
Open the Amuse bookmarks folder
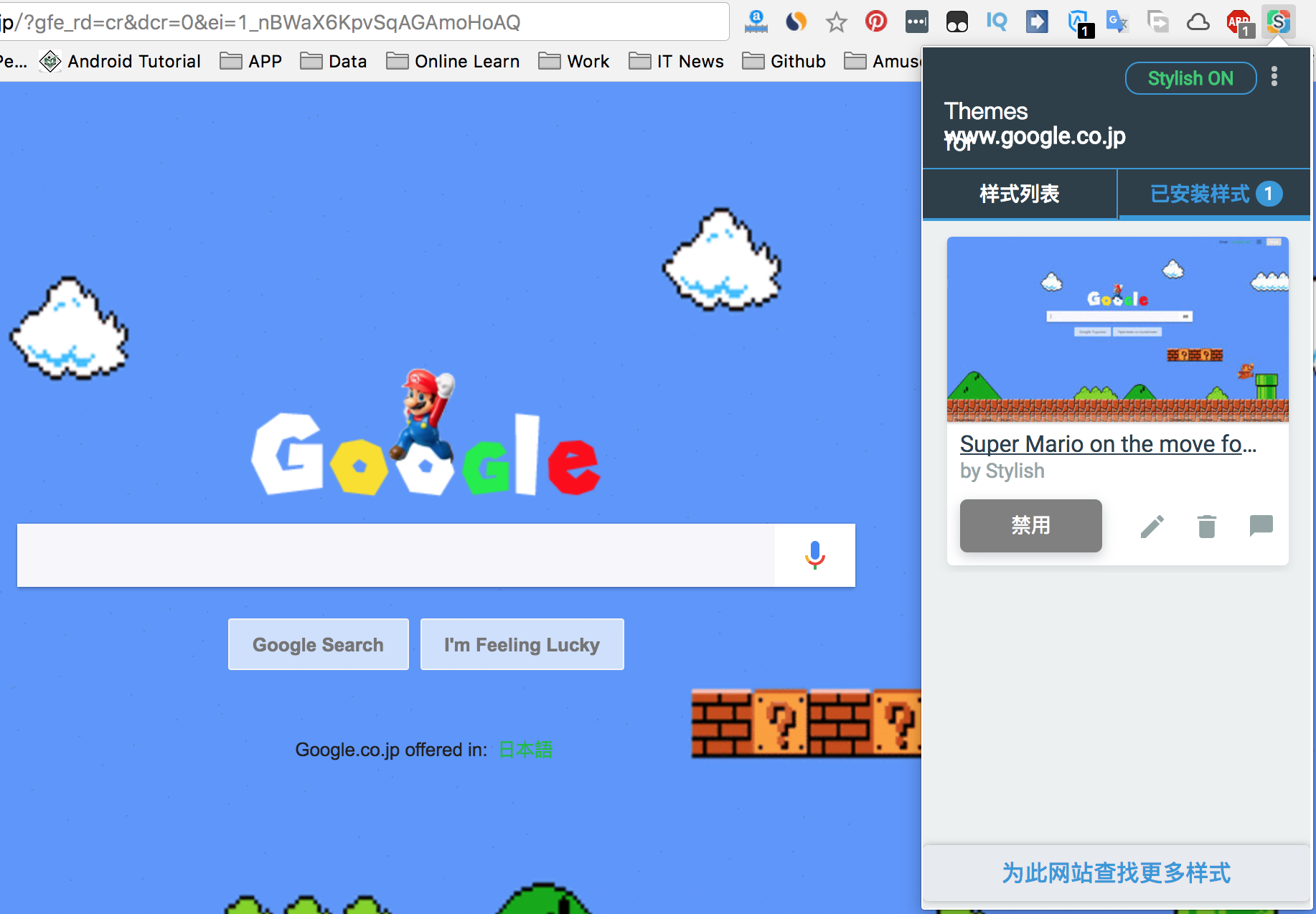point(883,62)
